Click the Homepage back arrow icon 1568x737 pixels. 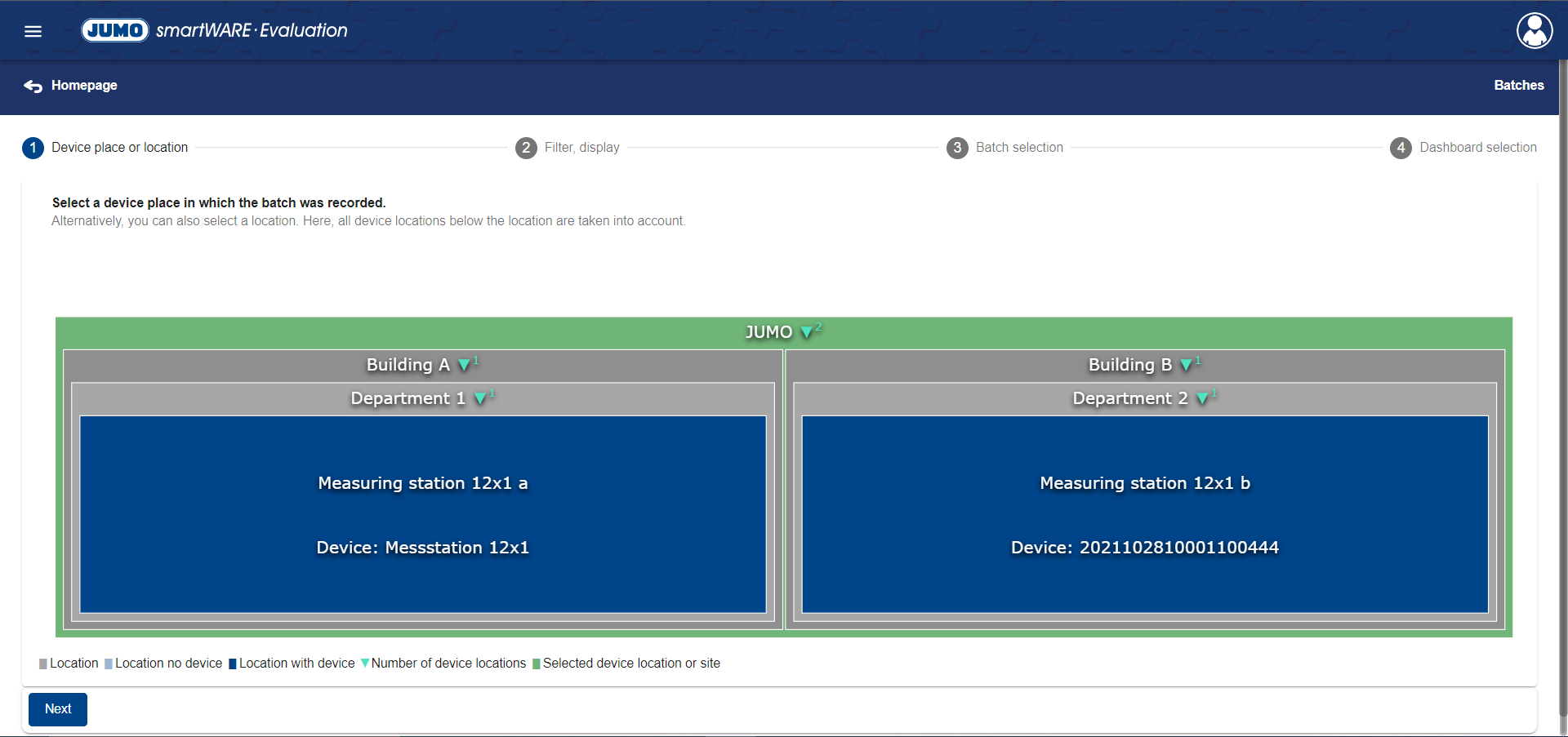click(33, 86)
